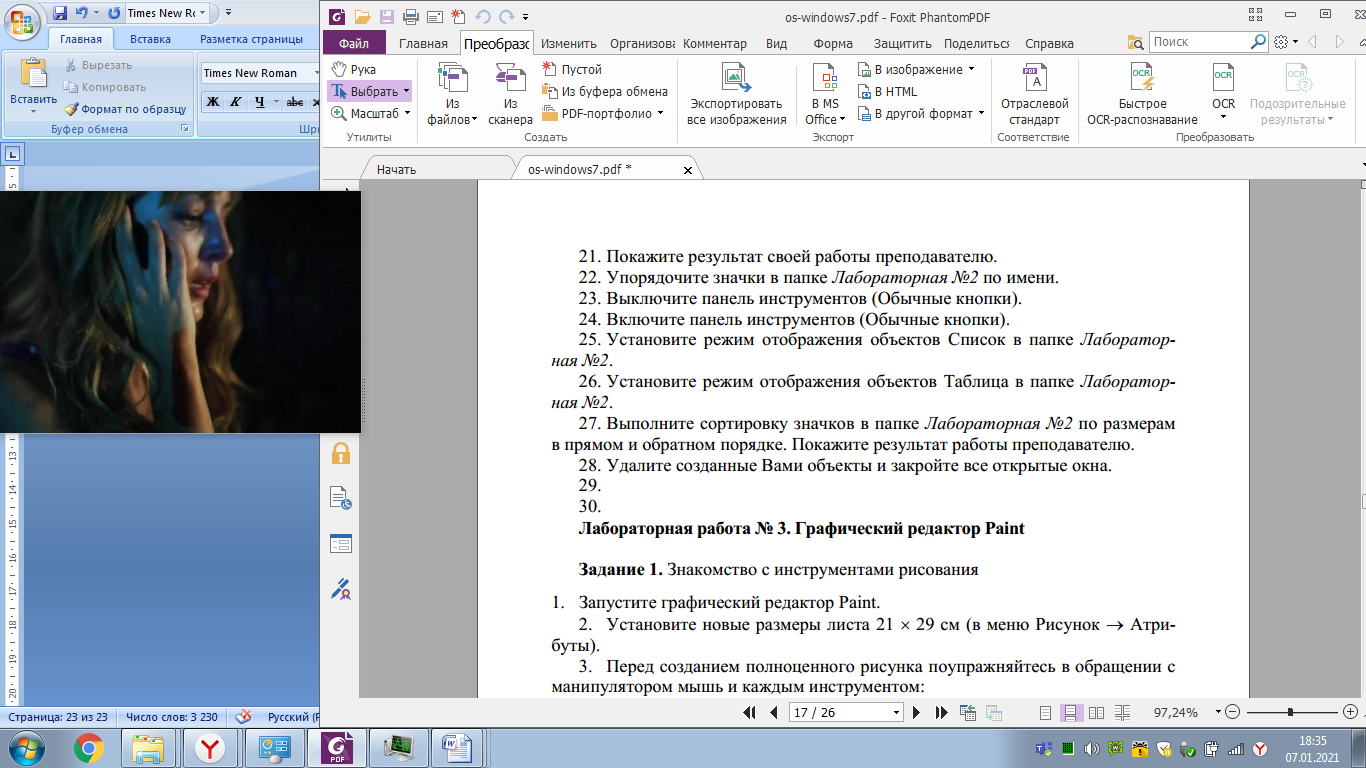Screen dimensions: 1366x768
Task: Click the Выбрать select tool in Foxit
Action: 369,91
